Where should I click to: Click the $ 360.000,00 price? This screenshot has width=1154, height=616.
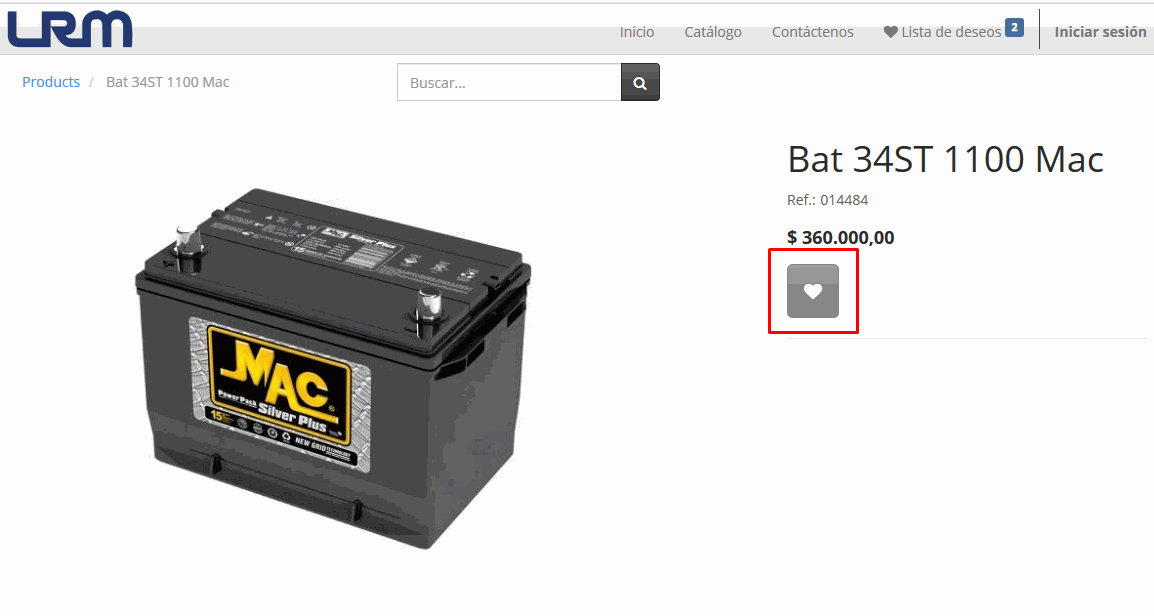click(x=840, y=237)
